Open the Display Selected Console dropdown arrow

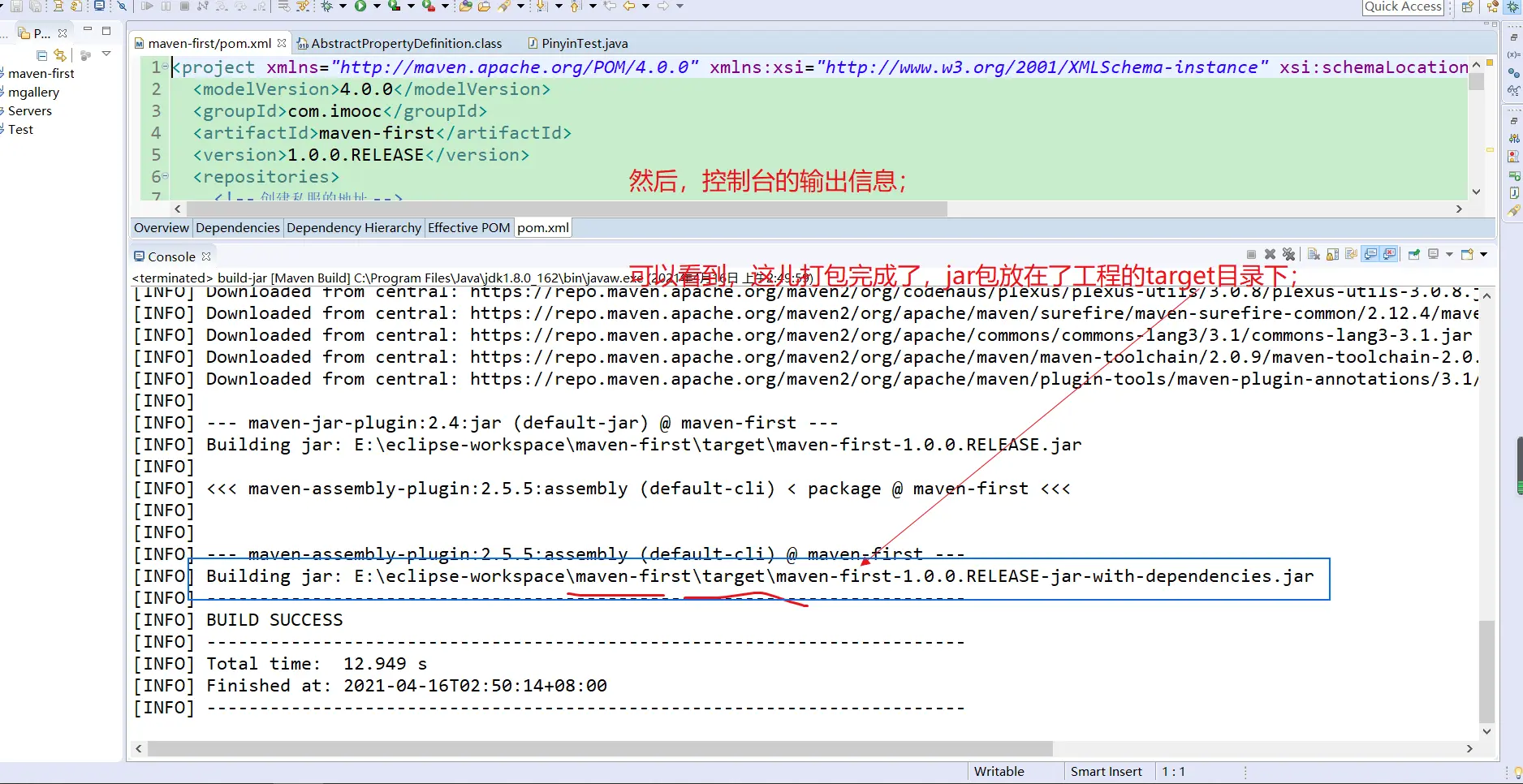1449,255
